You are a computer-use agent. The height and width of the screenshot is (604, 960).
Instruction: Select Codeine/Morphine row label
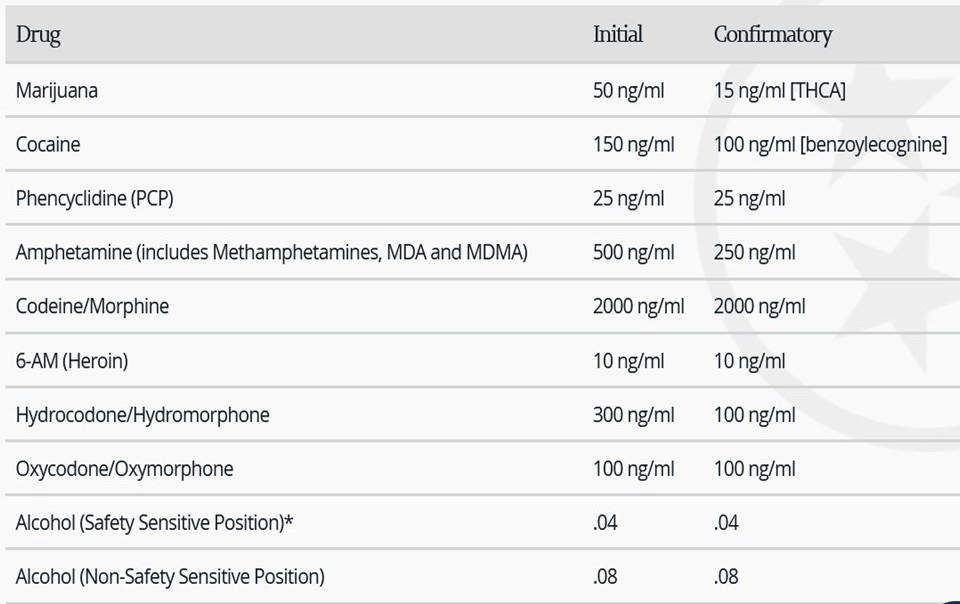(92, 306)
